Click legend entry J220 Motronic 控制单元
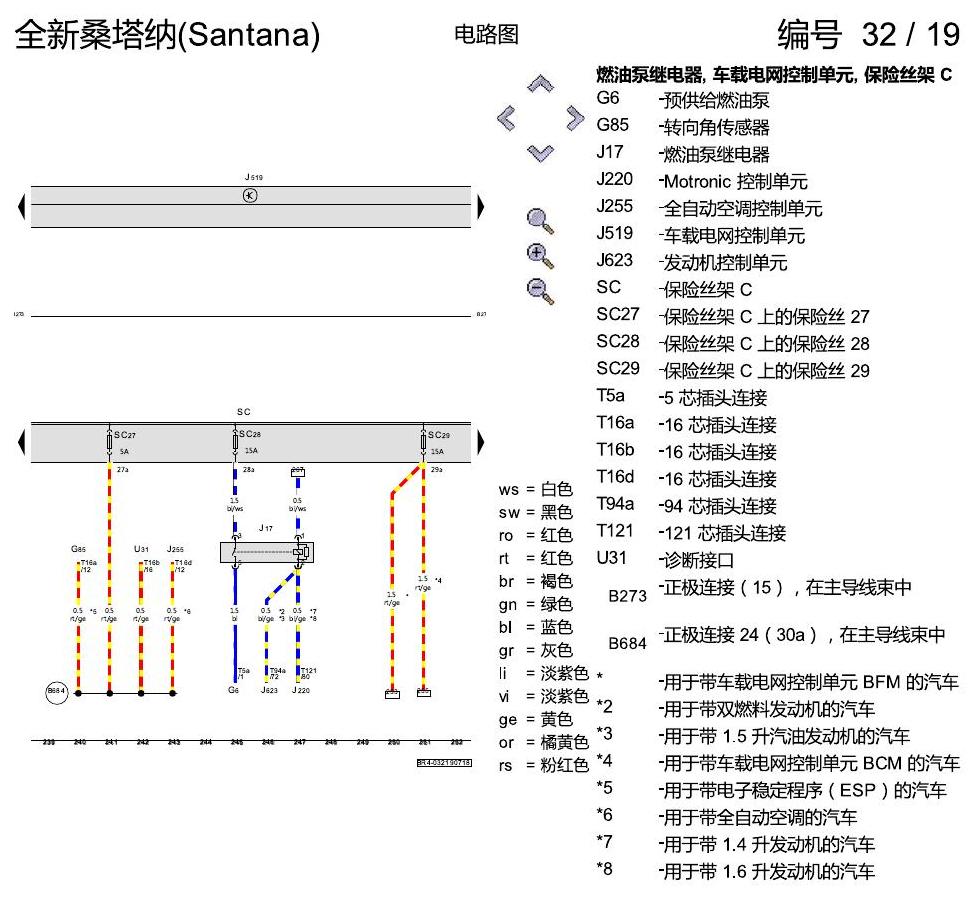 pyautogui.click(x=702, y=181)
